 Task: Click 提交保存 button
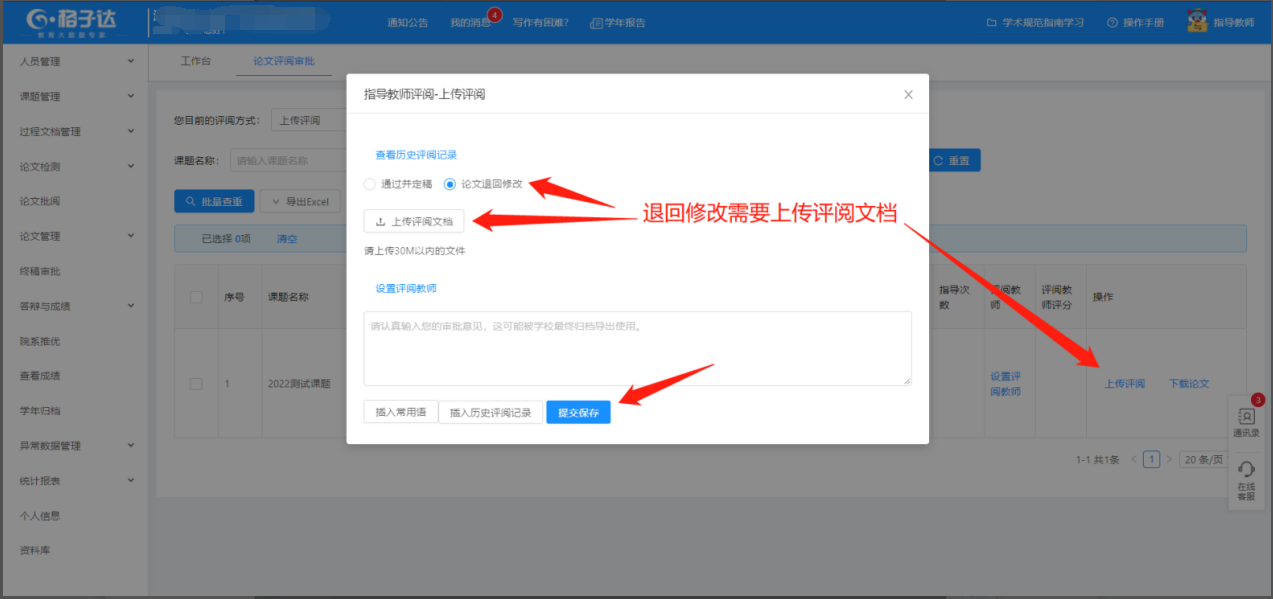(578, 412)
